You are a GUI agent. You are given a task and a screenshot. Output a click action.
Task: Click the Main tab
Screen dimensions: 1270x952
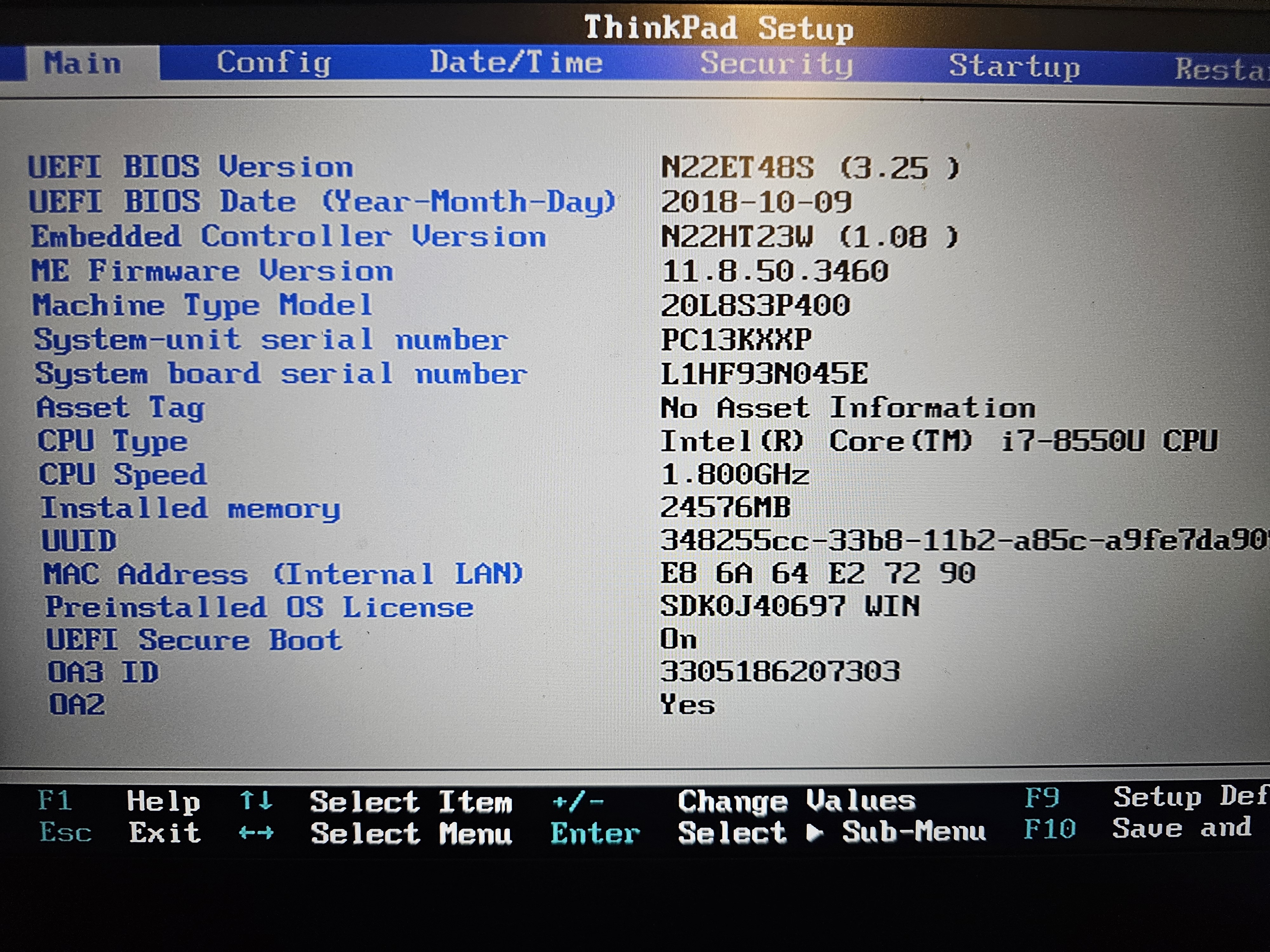tap(83, 63)
